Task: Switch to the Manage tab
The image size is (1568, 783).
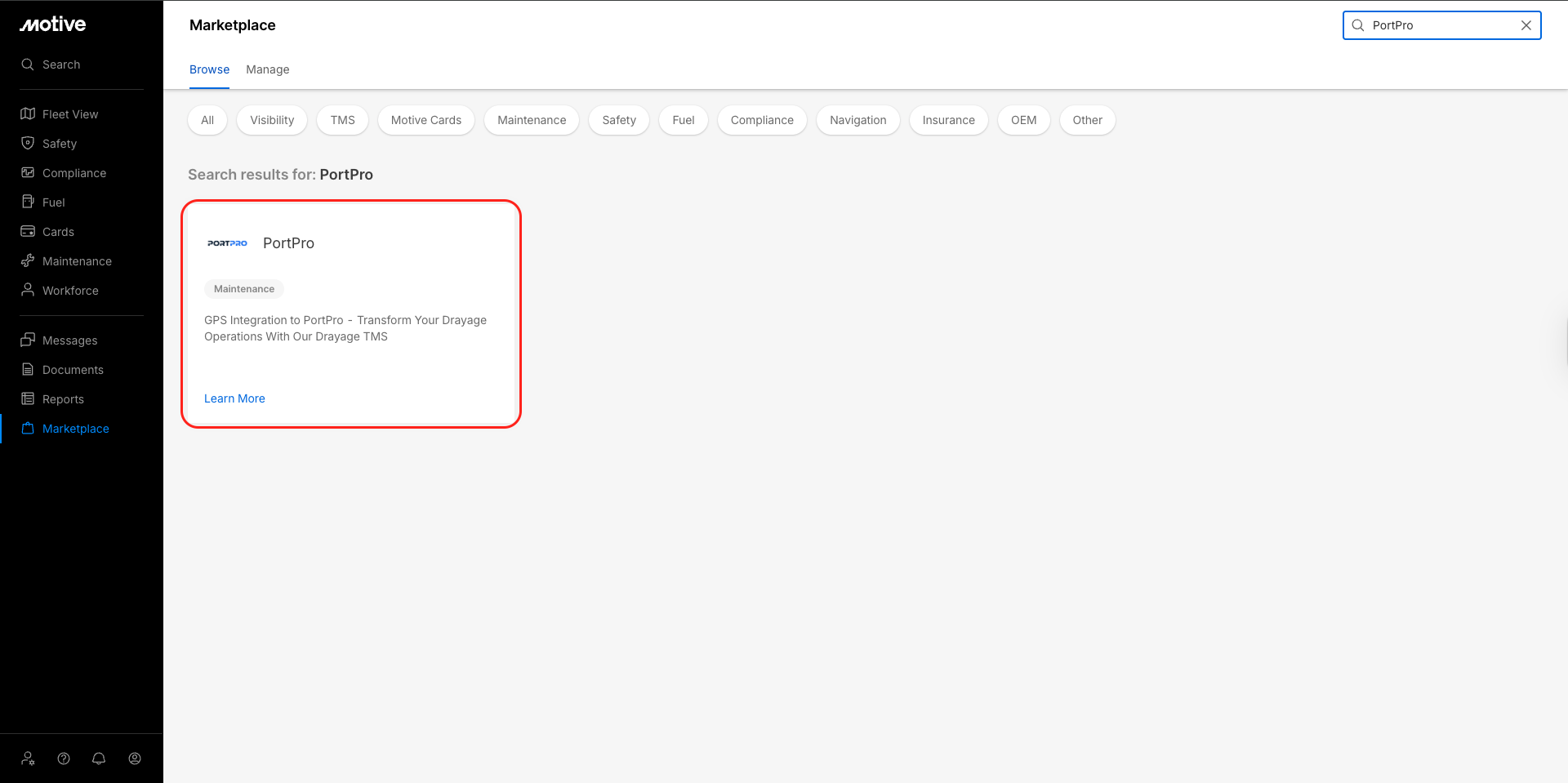Action: [268, 69]
